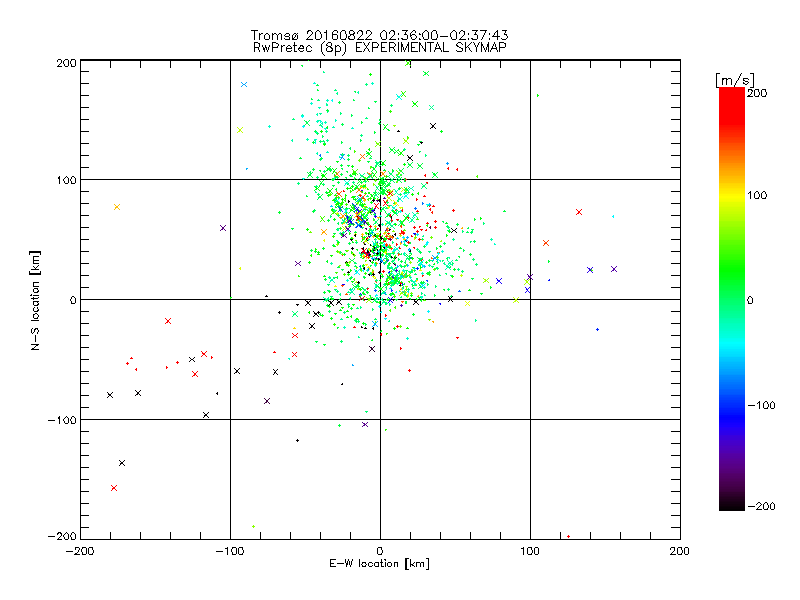Viewport: 800px width, 600px height.
Task: Click the E-W axis tick label "0"
Action: [380, 551]
